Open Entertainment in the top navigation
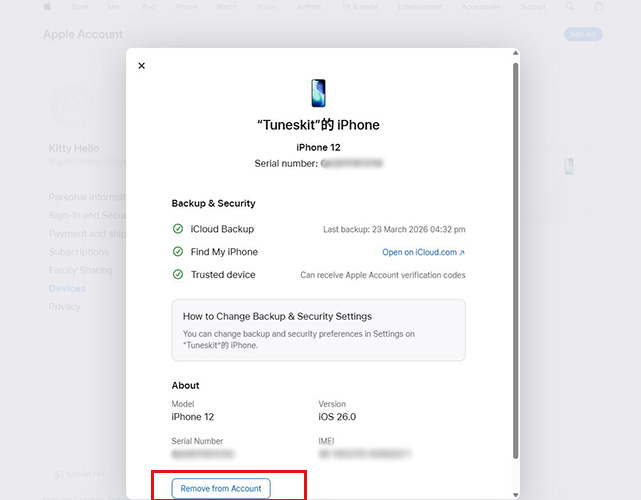641x500 pixels. tap(420, 7)
